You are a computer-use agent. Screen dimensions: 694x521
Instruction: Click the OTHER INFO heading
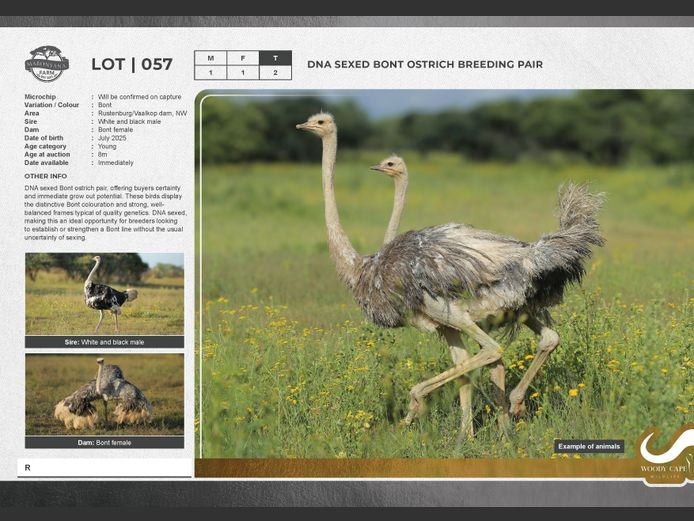[46, 176]
